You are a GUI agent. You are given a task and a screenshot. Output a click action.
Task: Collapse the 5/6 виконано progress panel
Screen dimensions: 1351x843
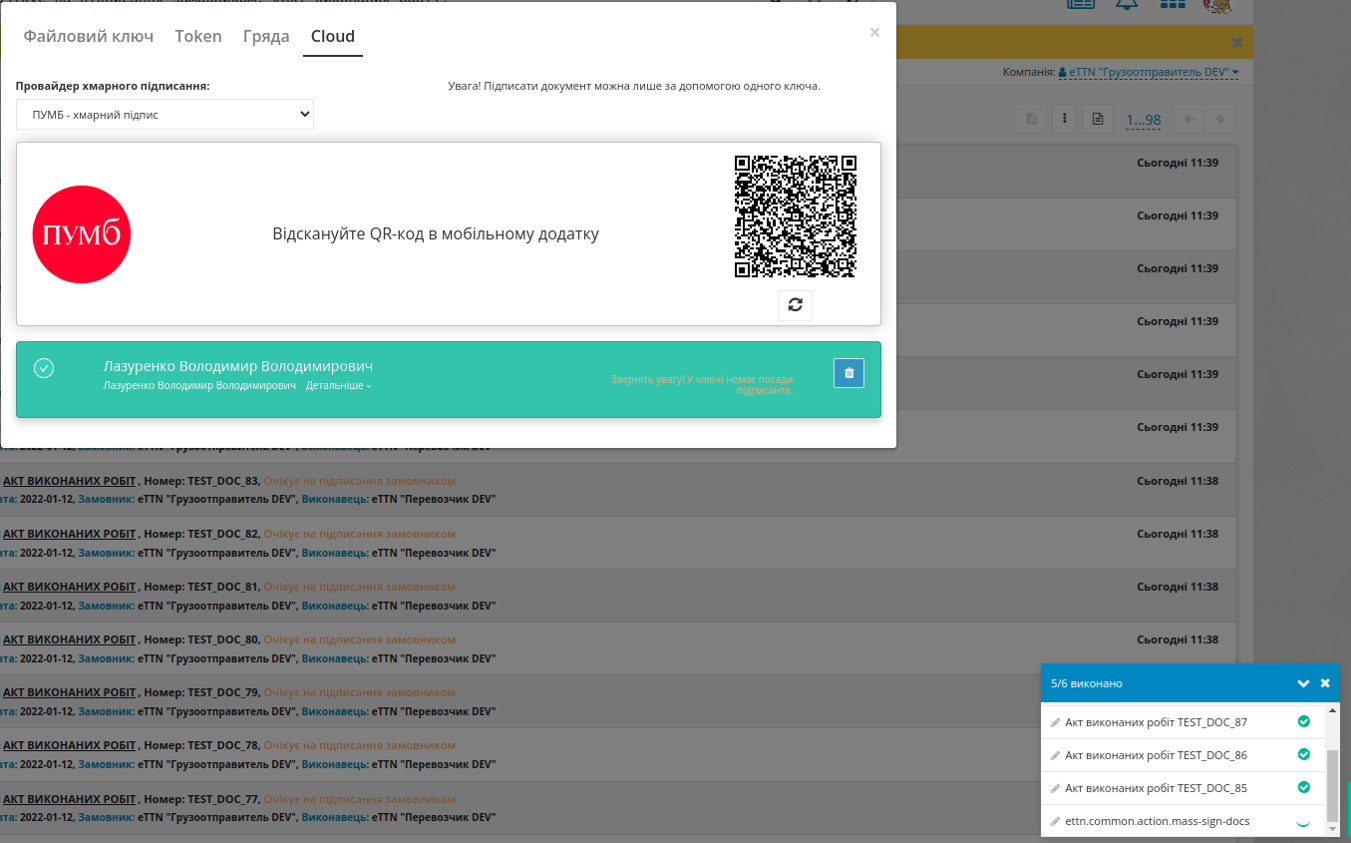pos(1303,683)
